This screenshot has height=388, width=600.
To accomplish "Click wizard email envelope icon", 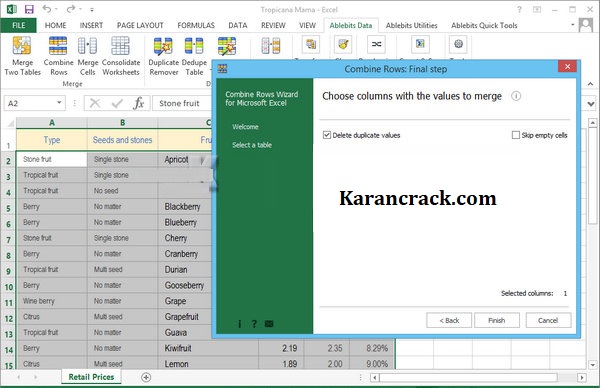I will pos(269,324).
